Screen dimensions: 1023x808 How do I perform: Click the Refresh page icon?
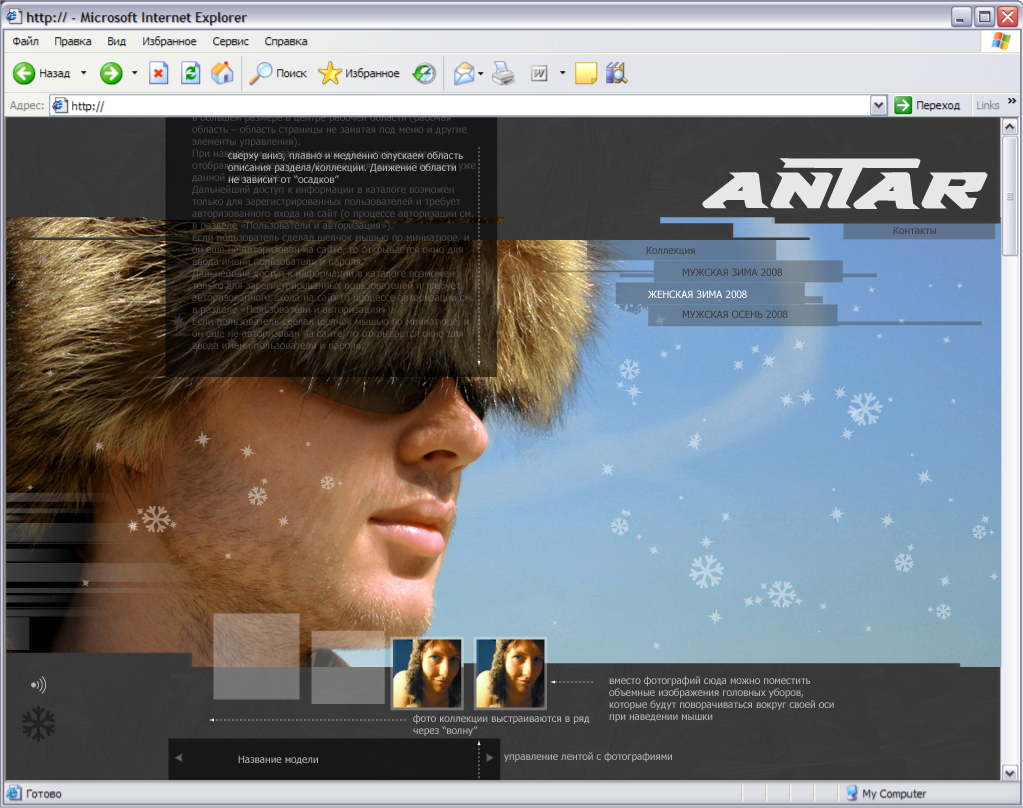pos(189,72)
